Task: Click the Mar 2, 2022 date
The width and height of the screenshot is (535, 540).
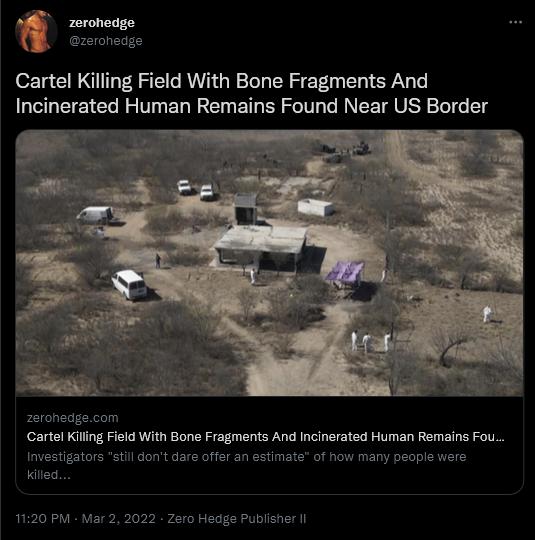Action: pos(119,519)
